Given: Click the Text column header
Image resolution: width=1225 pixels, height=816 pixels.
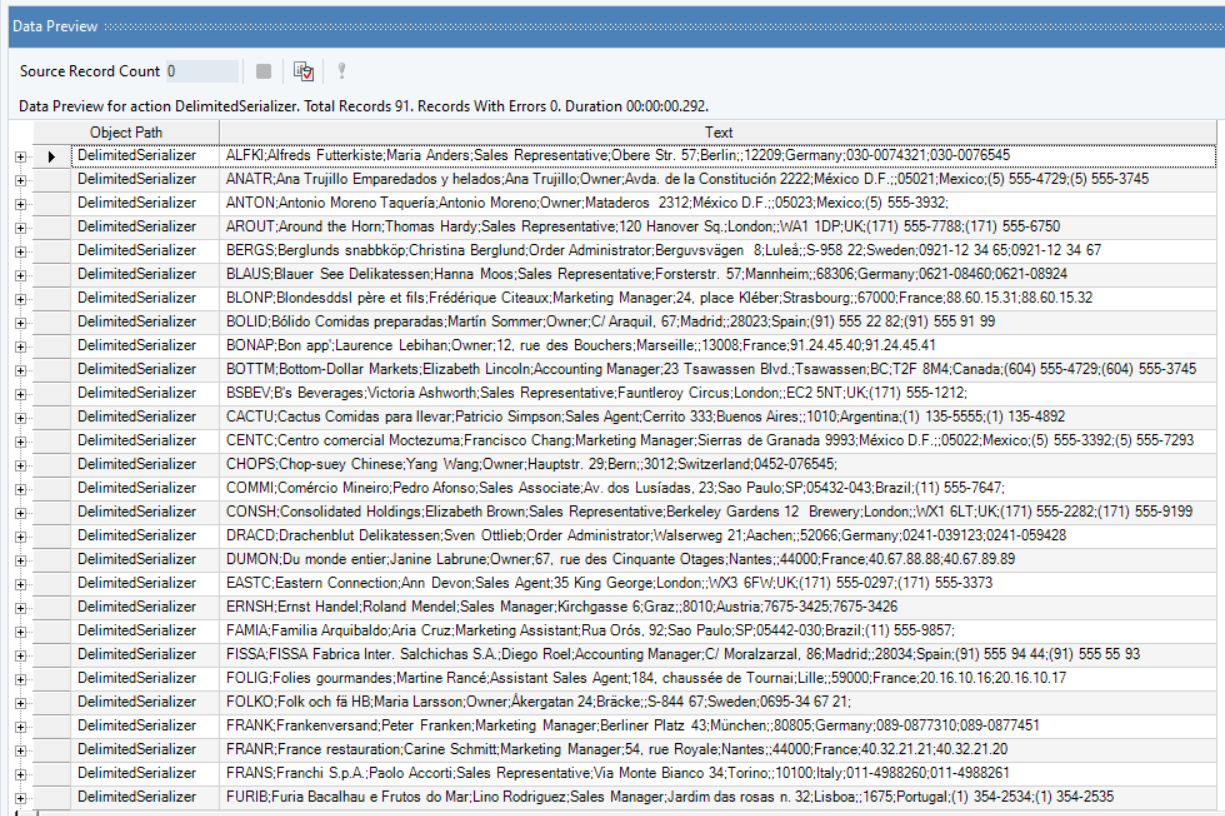Looking at the screenshot, I should point(718,132).
